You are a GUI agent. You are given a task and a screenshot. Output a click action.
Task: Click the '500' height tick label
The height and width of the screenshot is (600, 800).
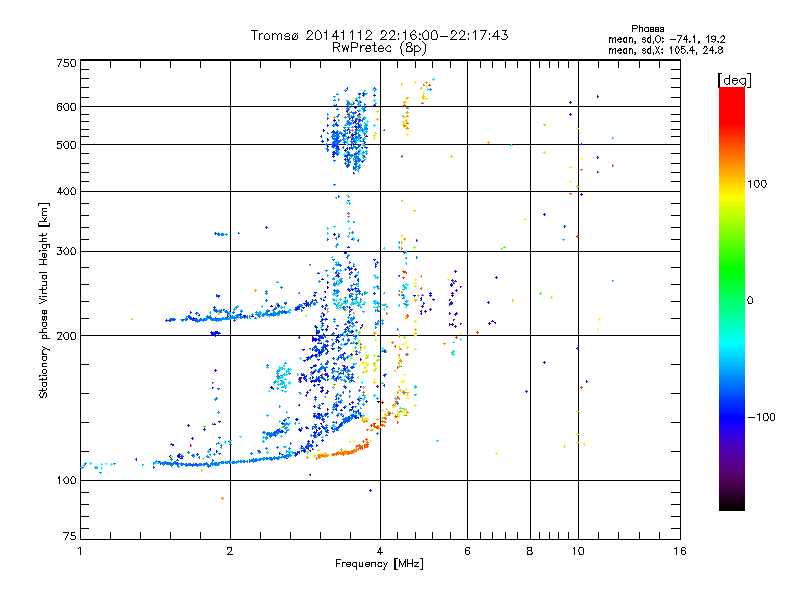click(66, 145)
